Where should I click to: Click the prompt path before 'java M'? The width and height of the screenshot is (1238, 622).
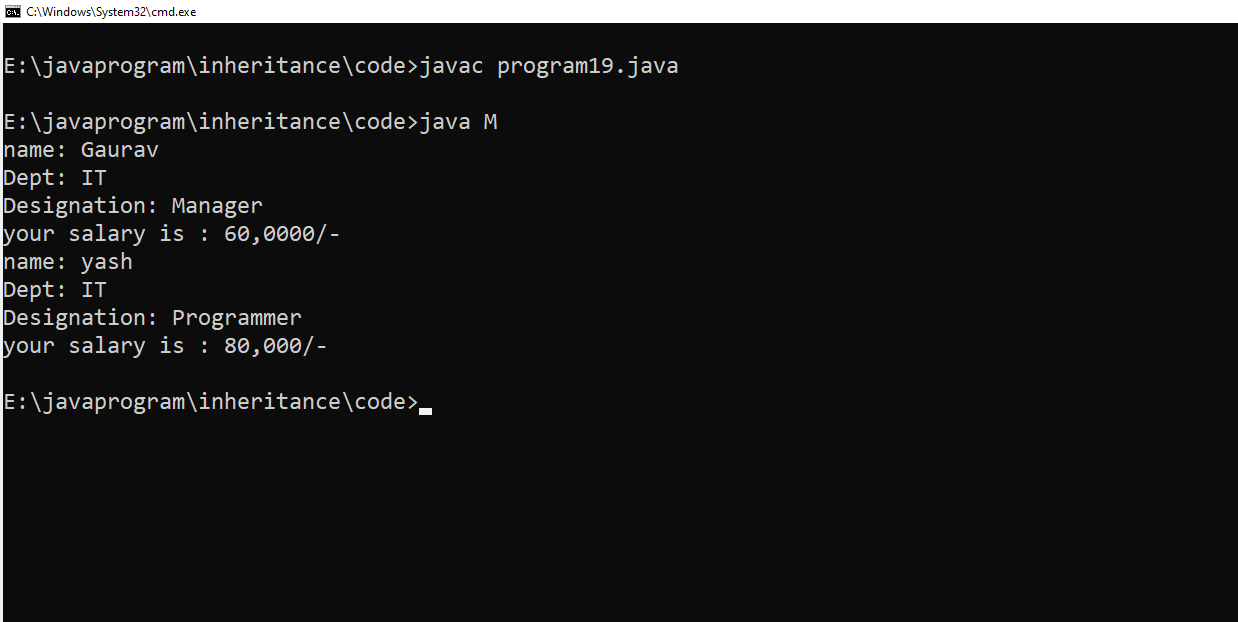[211, 122]
